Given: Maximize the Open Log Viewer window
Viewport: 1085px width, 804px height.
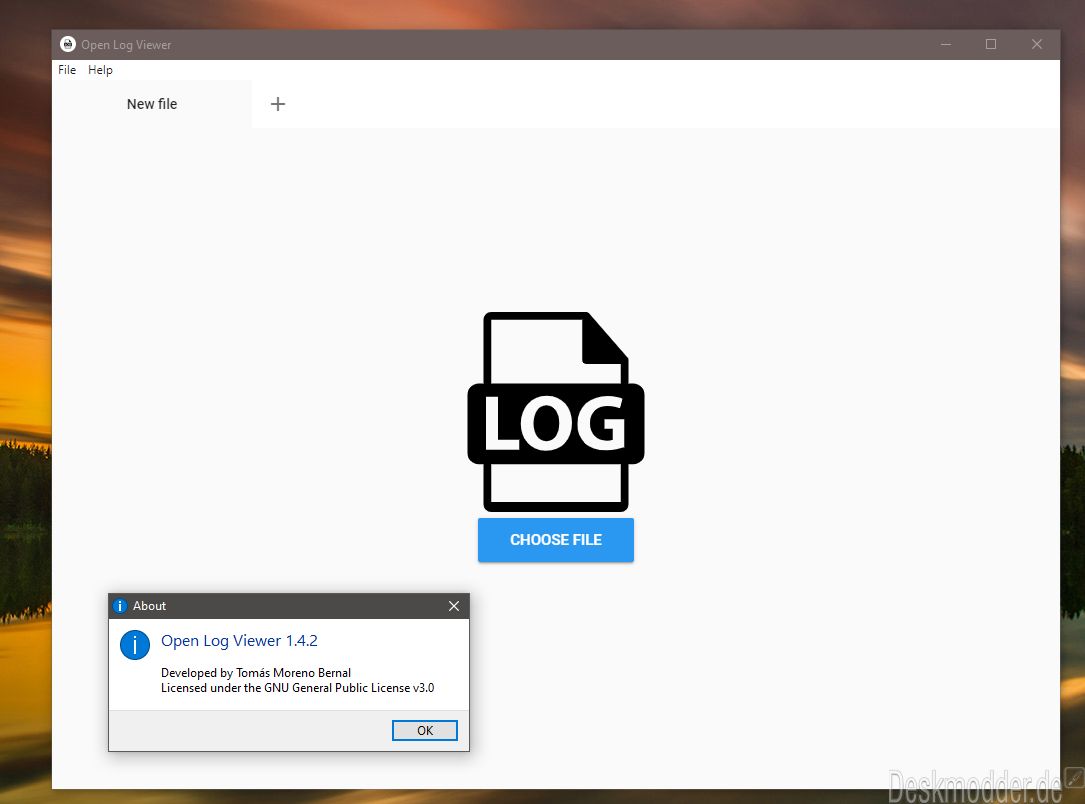Looking at the screenshot, I should (x=991, y=44).
